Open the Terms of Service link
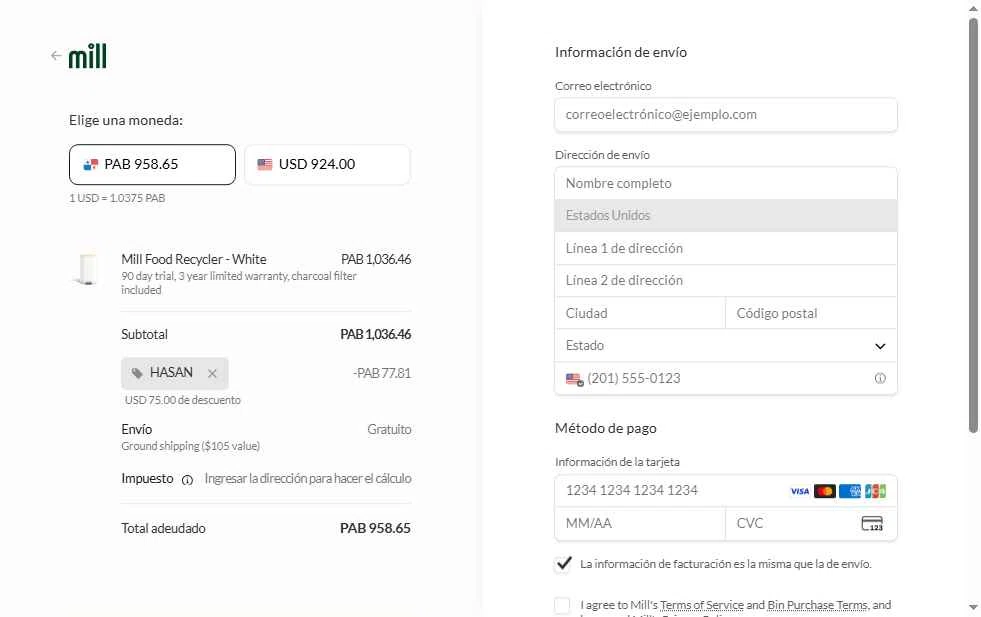Image resolution: width=981 pixels, height=617 pixels. point(702,605)
